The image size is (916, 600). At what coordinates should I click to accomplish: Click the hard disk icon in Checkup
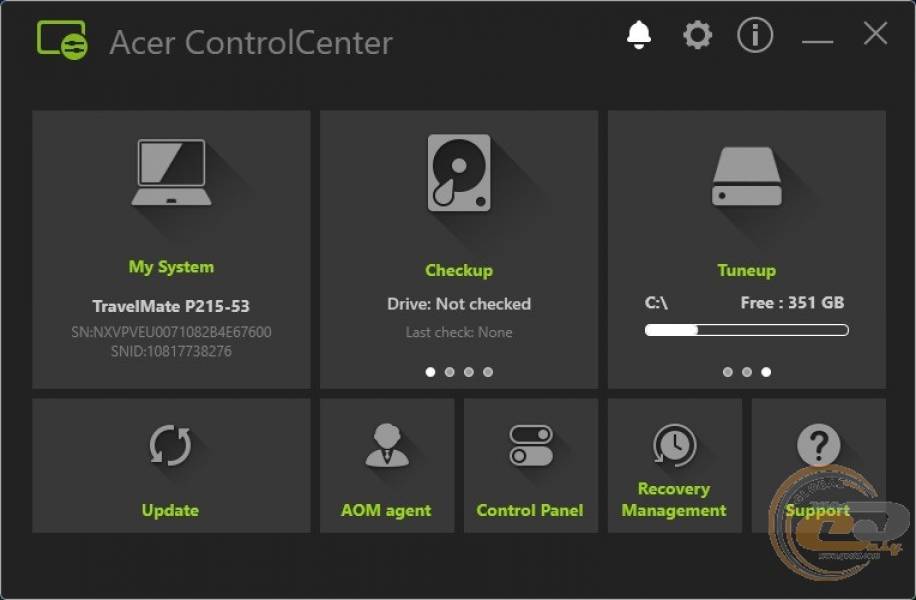pos(459,173)
